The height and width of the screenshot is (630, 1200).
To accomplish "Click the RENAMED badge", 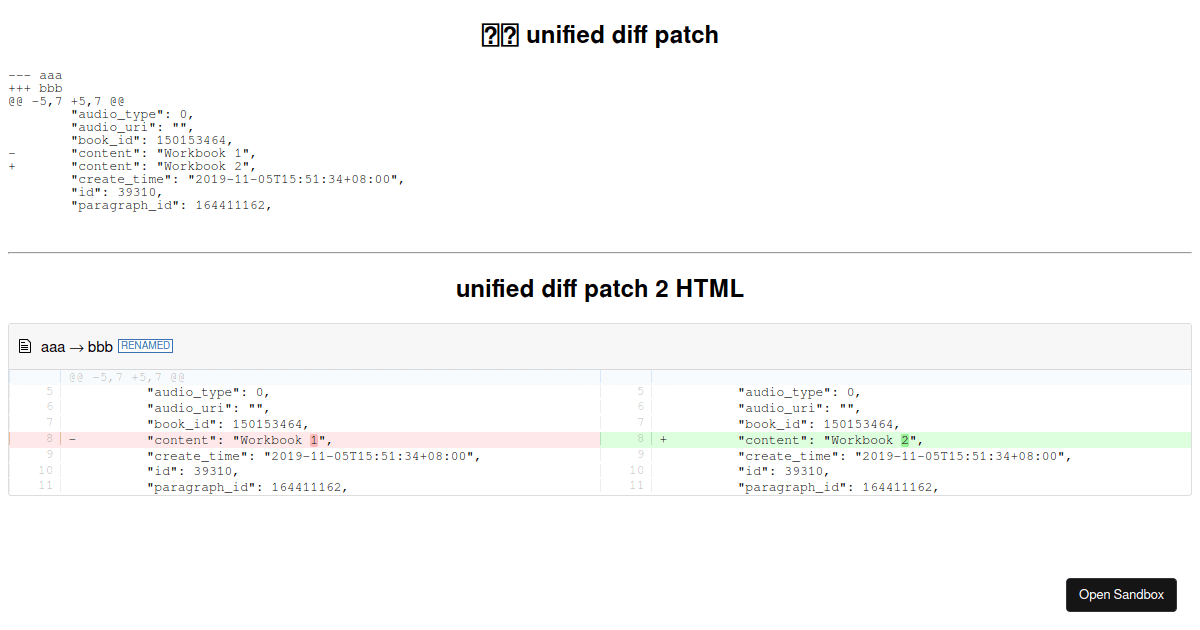I will click(x=145, y=346).
